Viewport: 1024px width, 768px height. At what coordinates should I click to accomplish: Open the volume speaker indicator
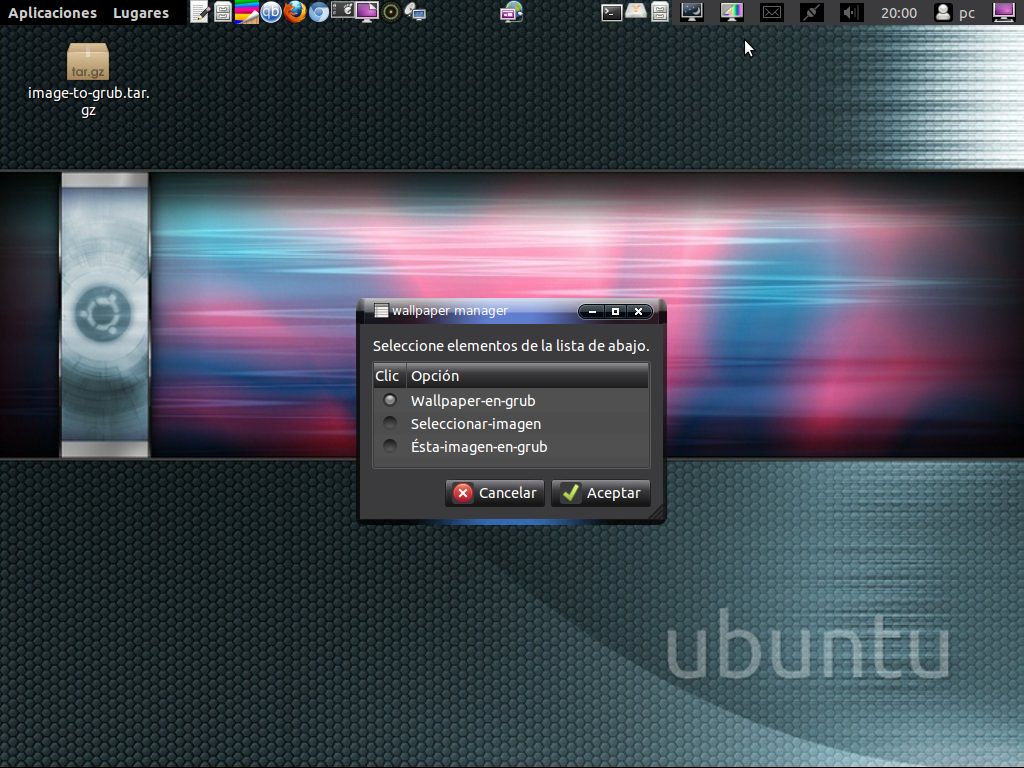click(851, 12)
